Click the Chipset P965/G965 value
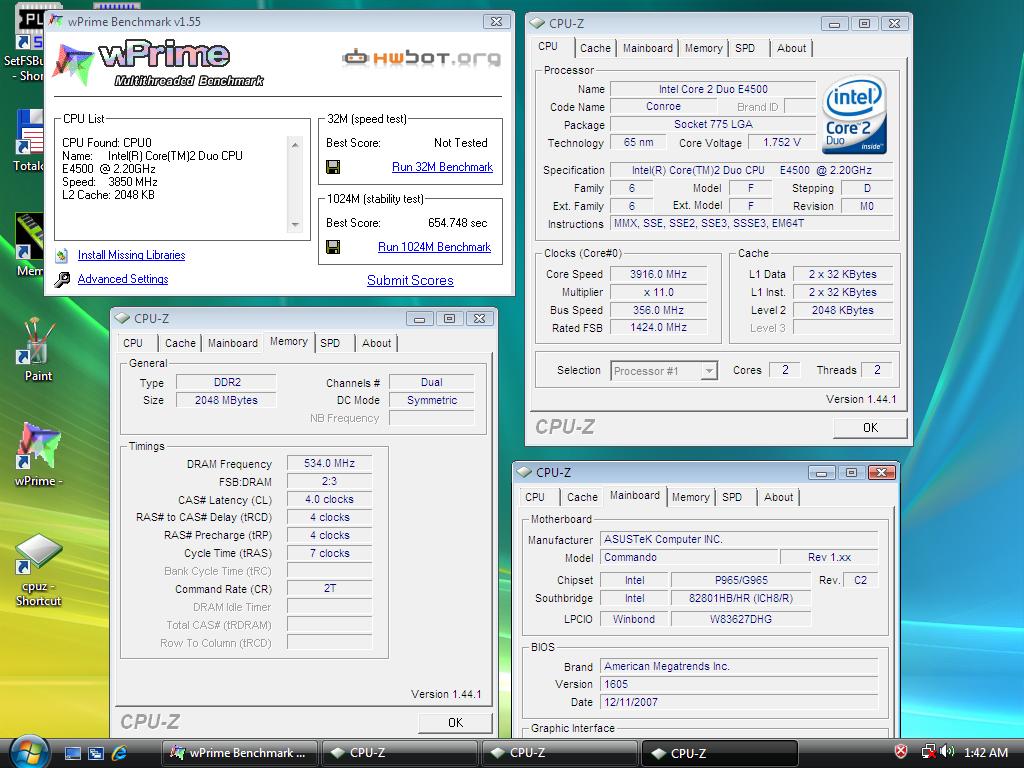 coord(741,580)
